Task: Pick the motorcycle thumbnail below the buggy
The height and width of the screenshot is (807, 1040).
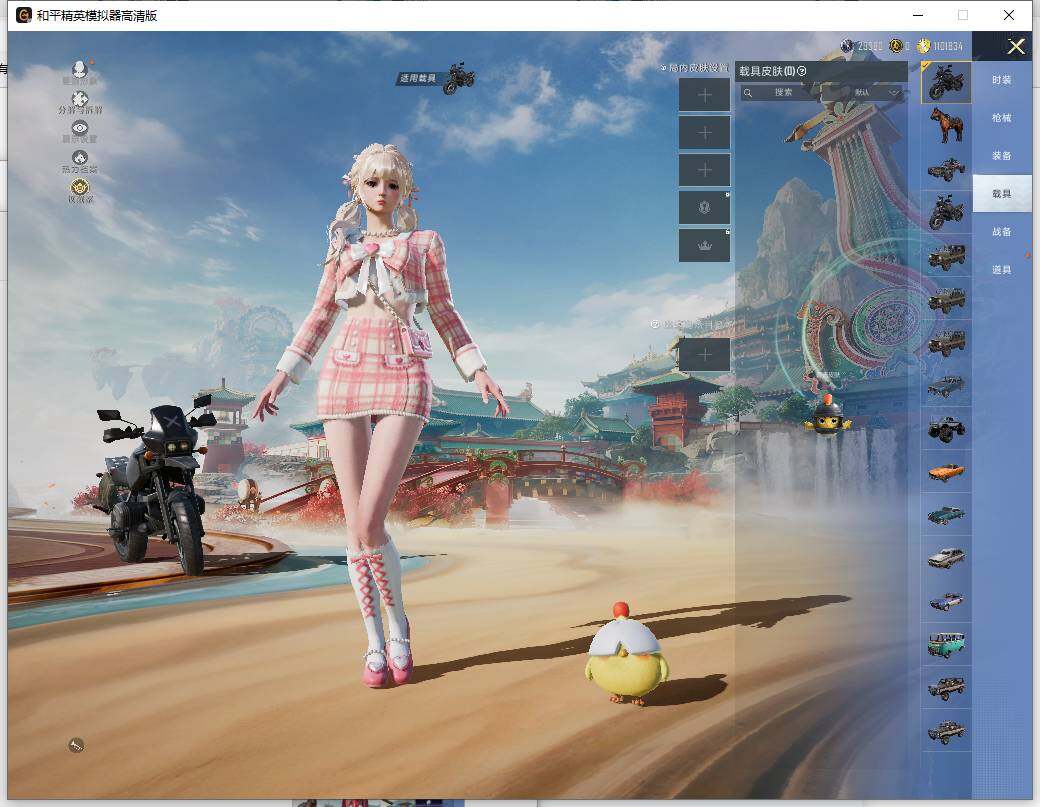Action: tap(946, 212)
